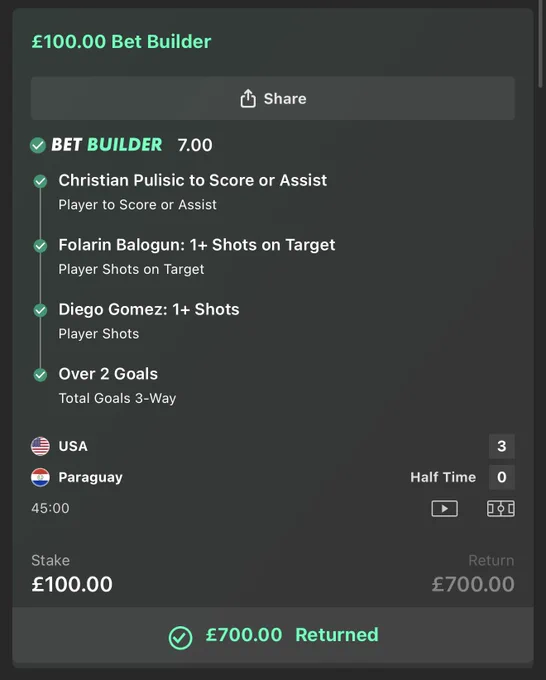Open Christian Pulisic to Score or Assist
This screenshot has width=546, height=680.
193,180
